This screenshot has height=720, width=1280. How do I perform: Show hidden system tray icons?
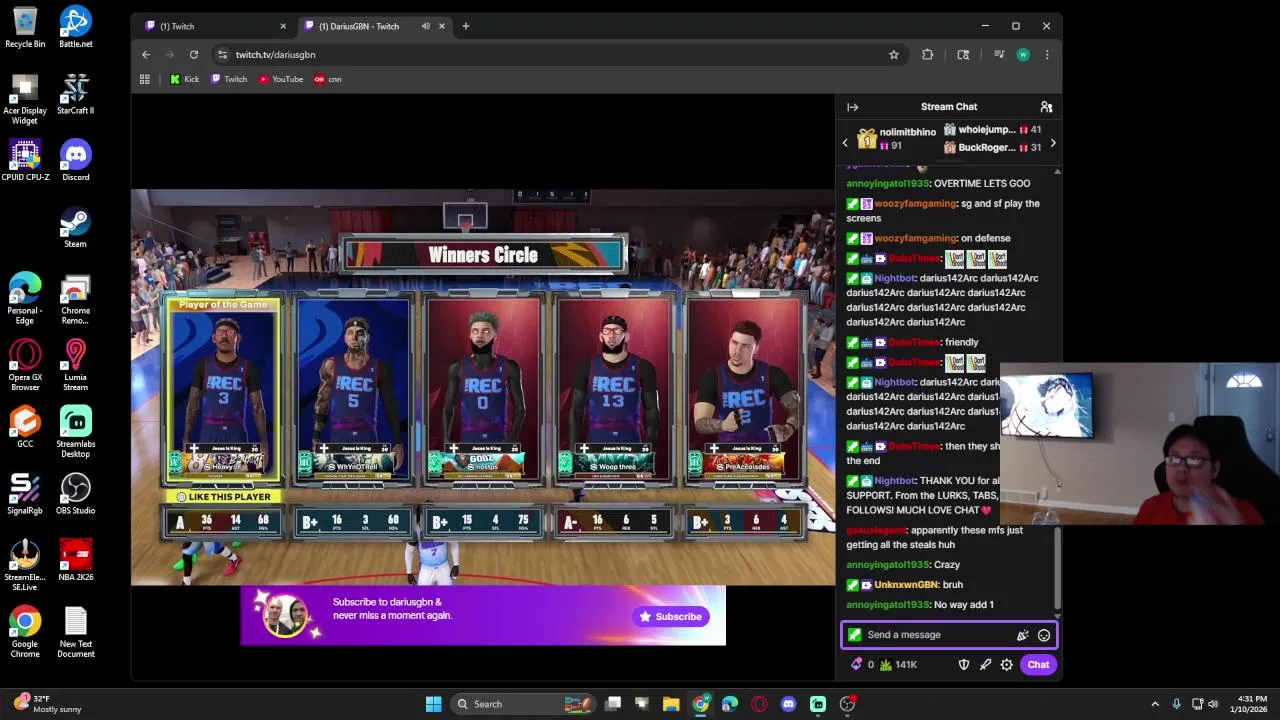pos(1155,704)
